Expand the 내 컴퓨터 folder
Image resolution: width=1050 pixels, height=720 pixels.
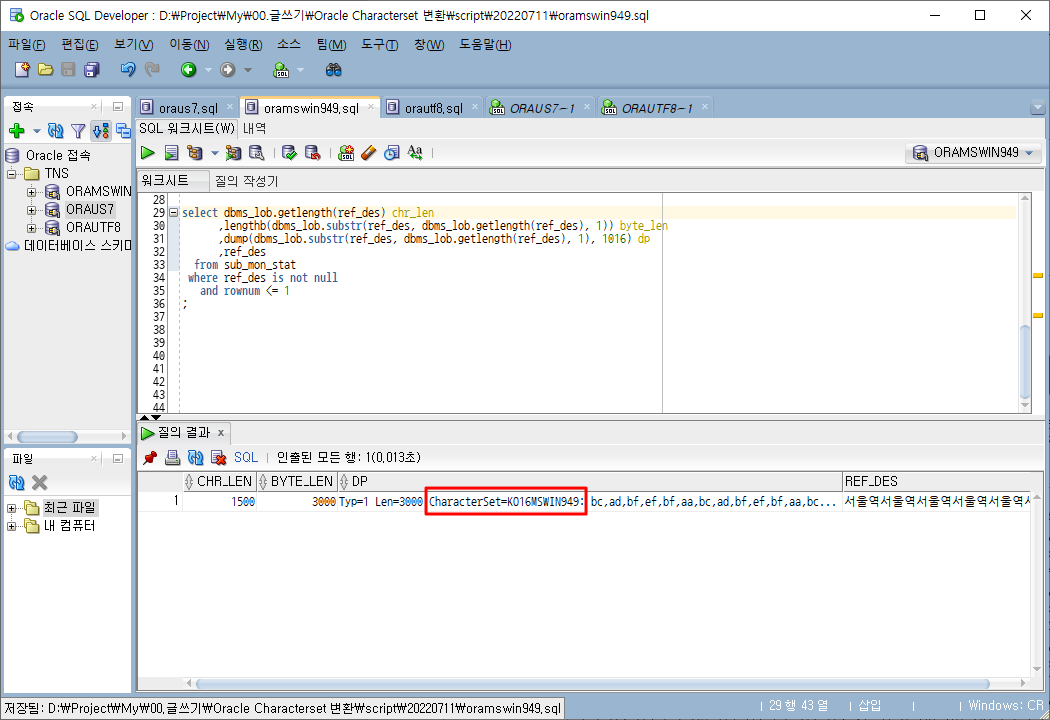click(x=11, y=526)
